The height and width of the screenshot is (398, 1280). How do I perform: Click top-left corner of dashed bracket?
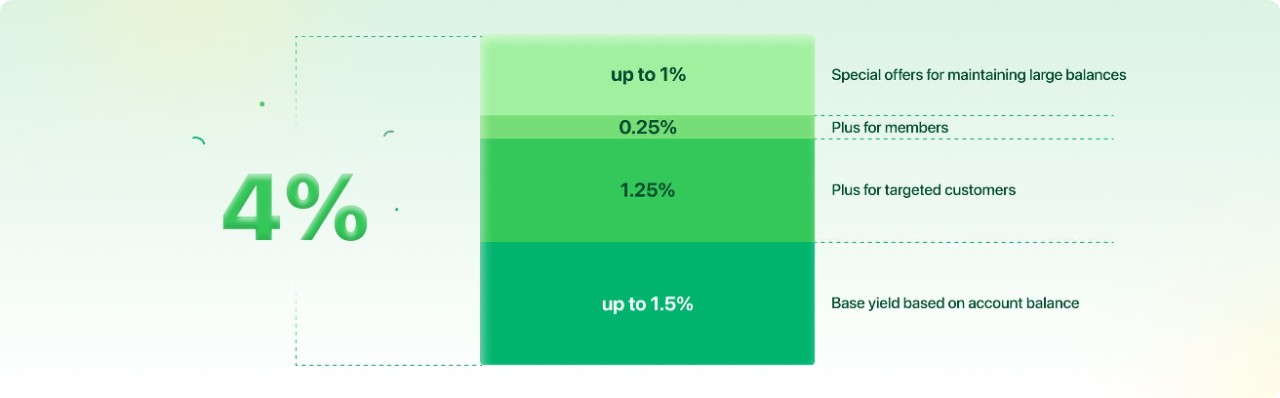(296, 37)
